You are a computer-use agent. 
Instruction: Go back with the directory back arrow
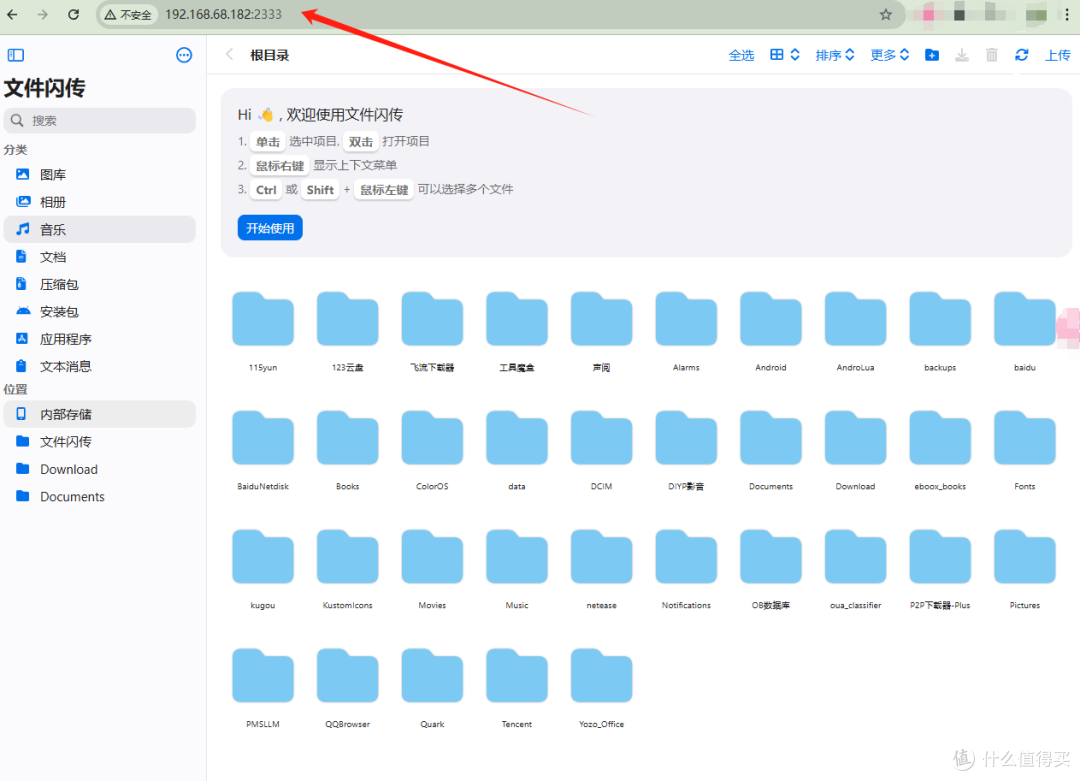229,55
